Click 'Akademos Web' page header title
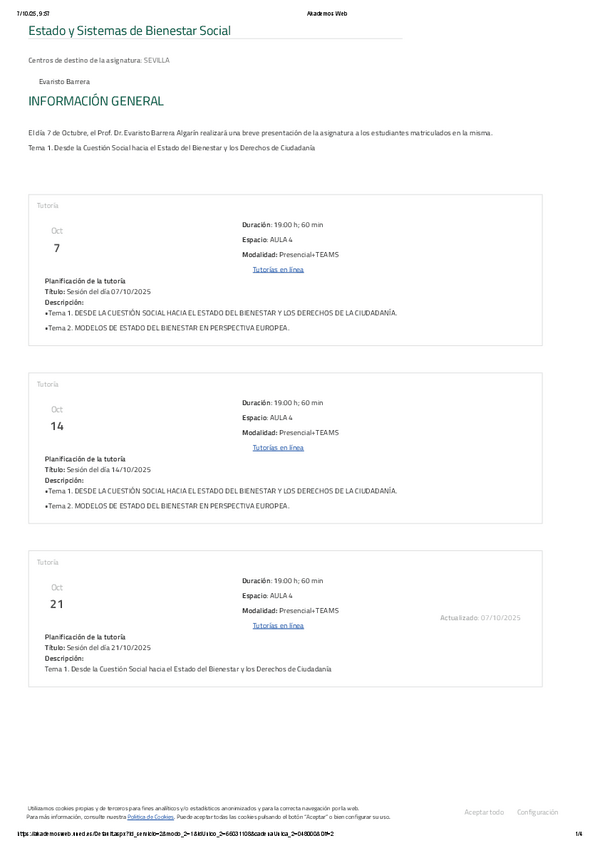600x848 pixels. tap(327, 15)
